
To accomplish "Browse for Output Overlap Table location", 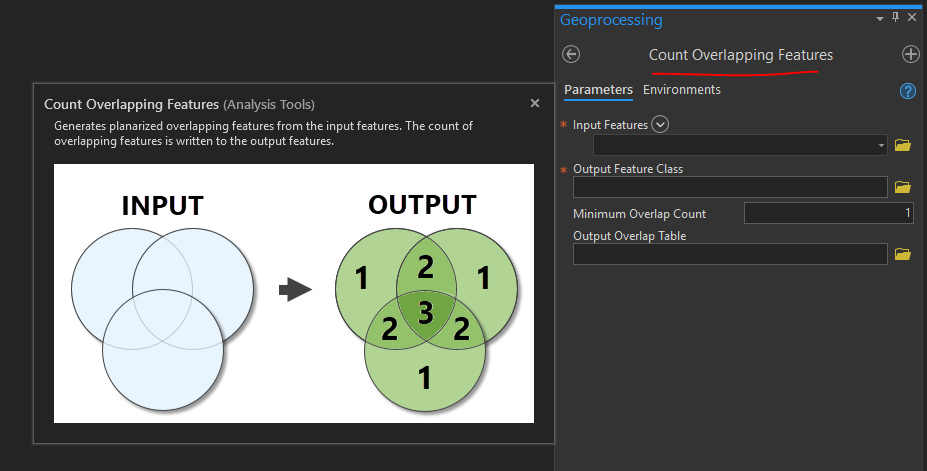I will [903, 254].
